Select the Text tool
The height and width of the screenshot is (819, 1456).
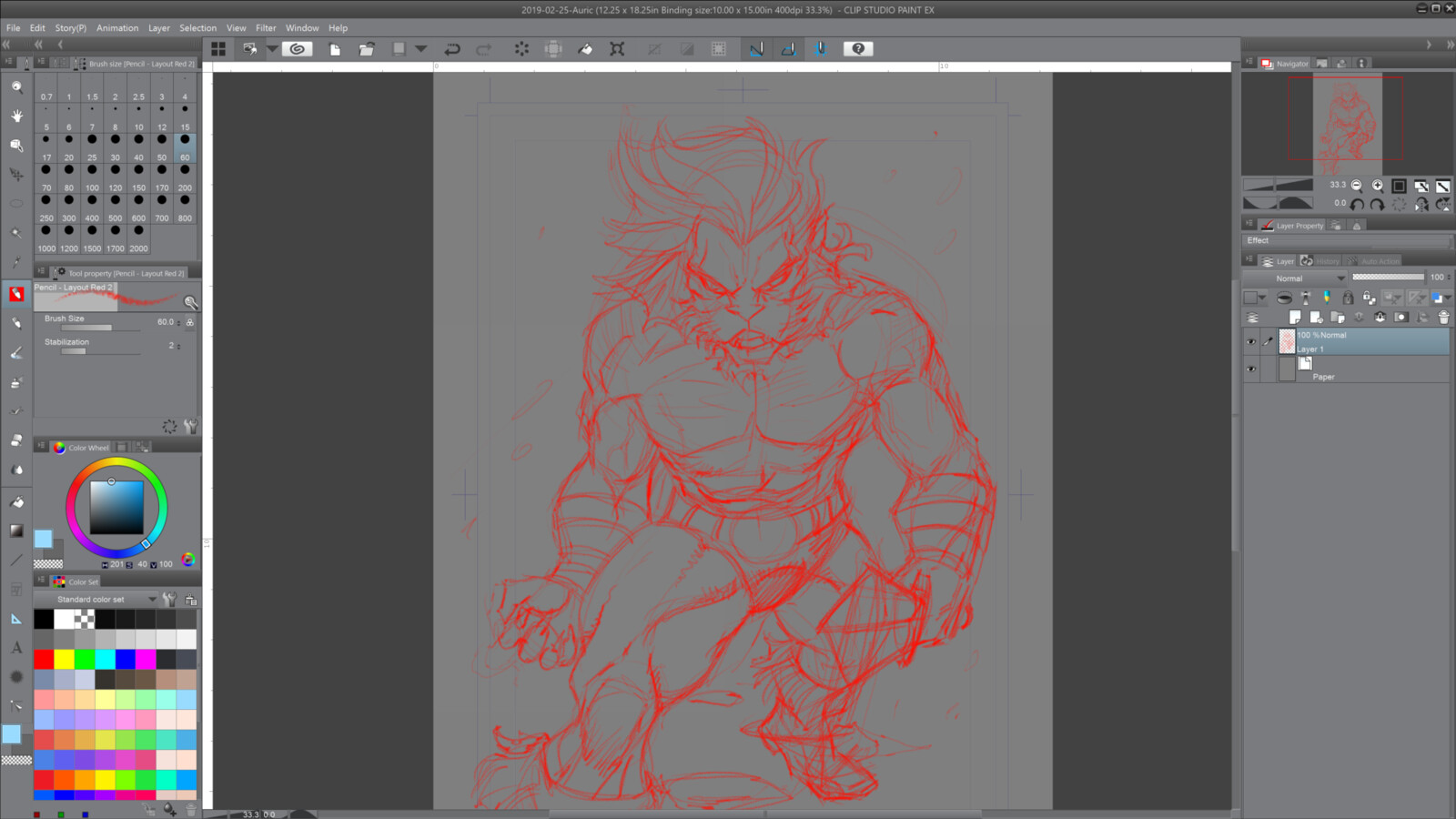pos(16,648)
